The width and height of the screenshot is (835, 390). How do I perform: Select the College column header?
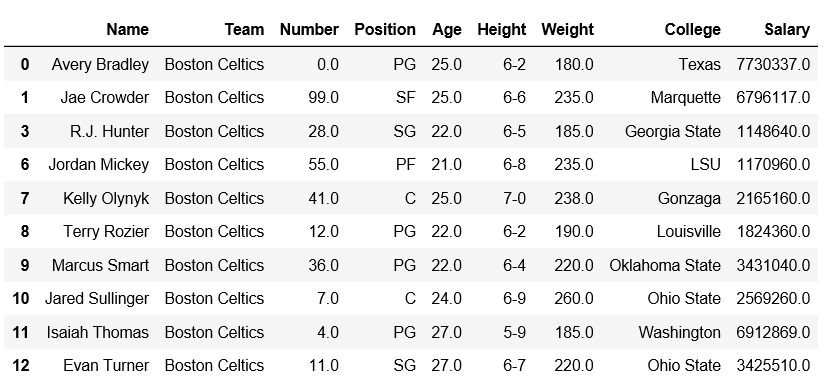[692, 29]
